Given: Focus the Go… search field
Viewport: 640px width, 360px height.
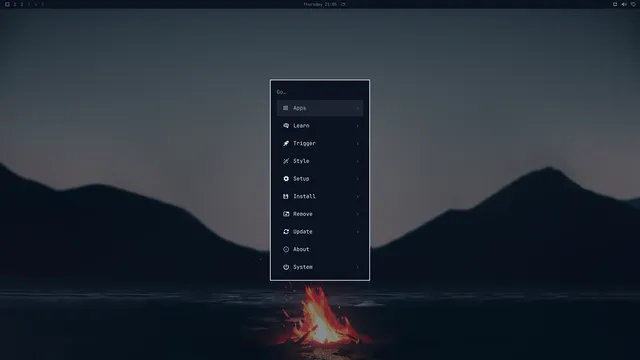Looking at the screenshot, I should [320, 92].
